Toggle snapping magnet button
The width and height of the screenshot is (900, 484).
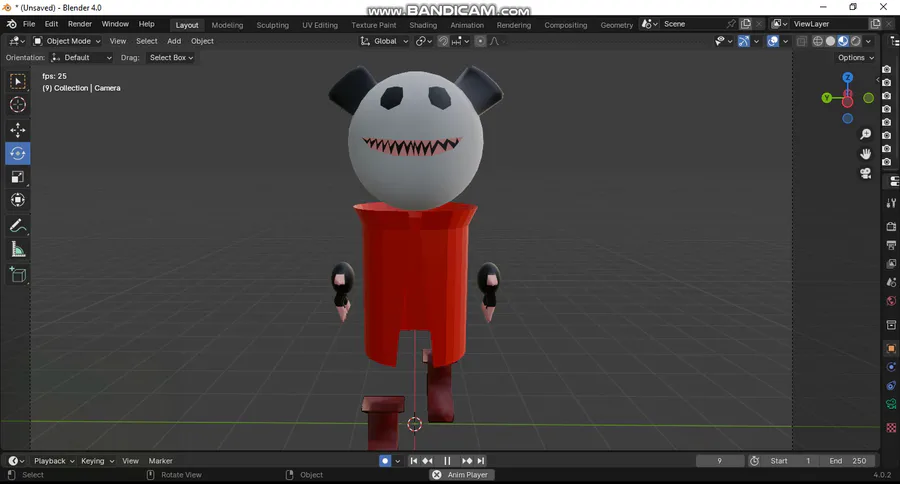443,41
